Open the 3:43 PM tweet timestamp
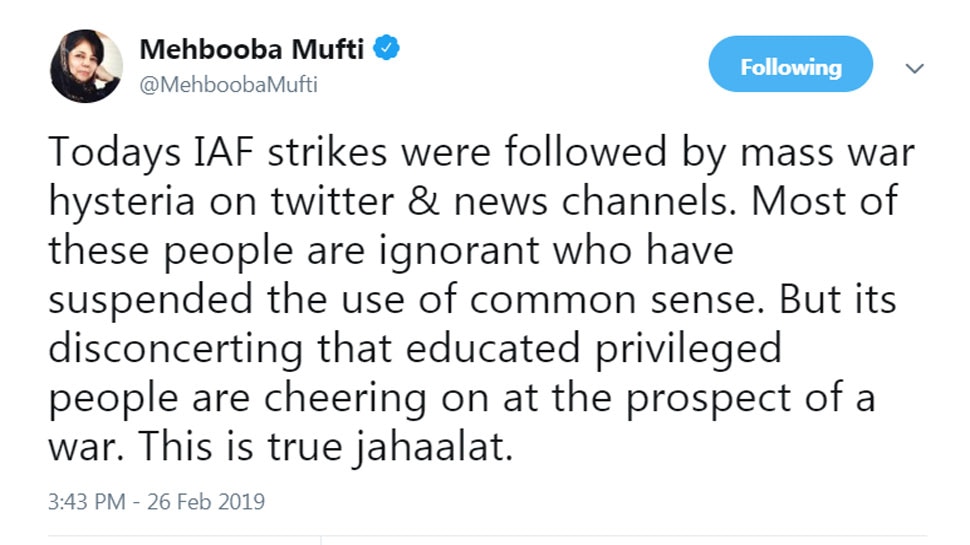The height and width of the screenshot is (545, 970). [x=87, y=501]
